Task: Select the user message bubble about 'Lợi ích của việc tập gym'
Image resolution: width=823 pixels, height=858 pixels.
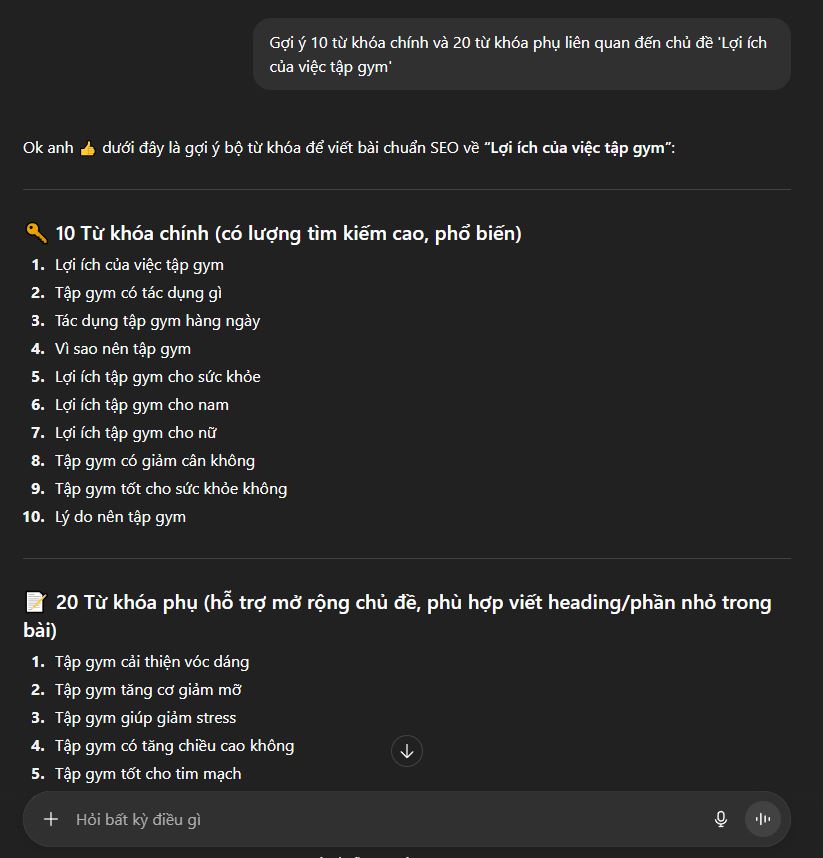Action: tap(521, 54)
